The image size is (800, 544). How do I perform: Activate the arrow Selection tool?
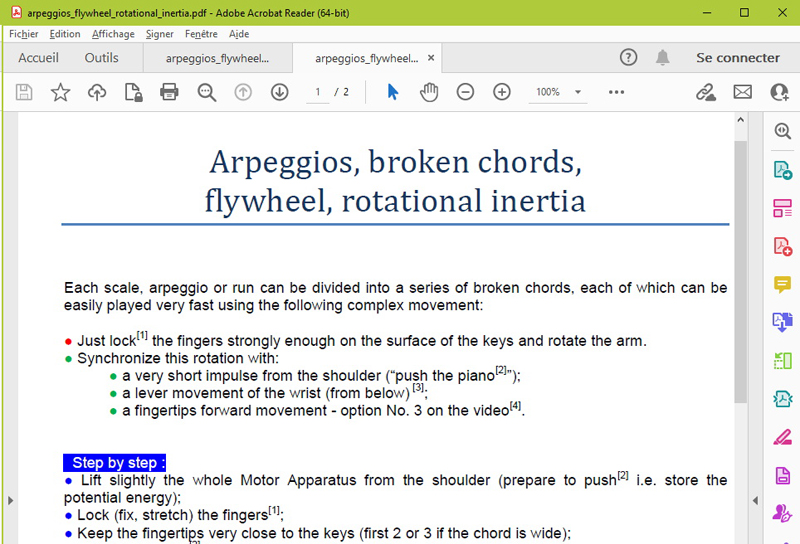392,92
